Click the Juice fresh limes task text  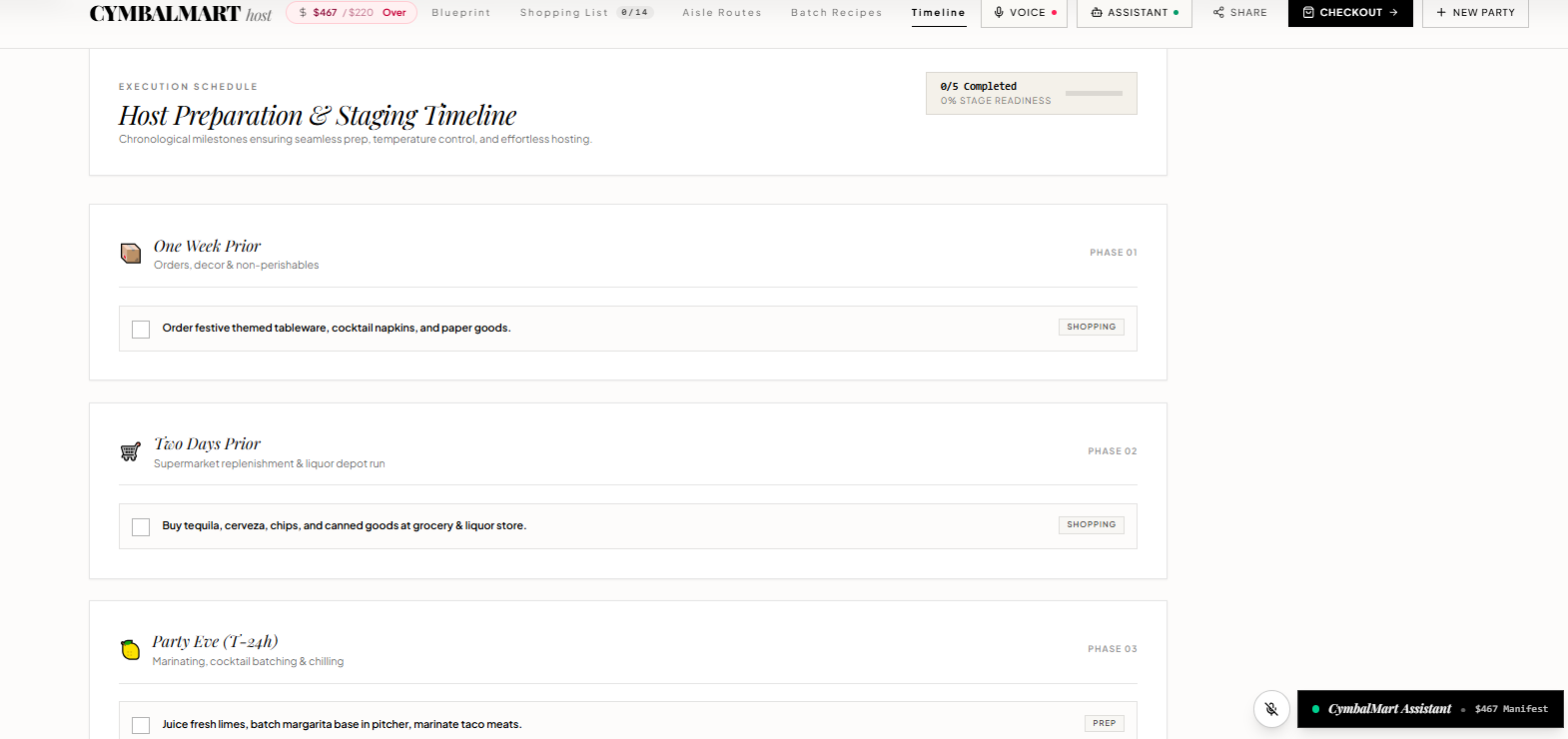point(342,724)
